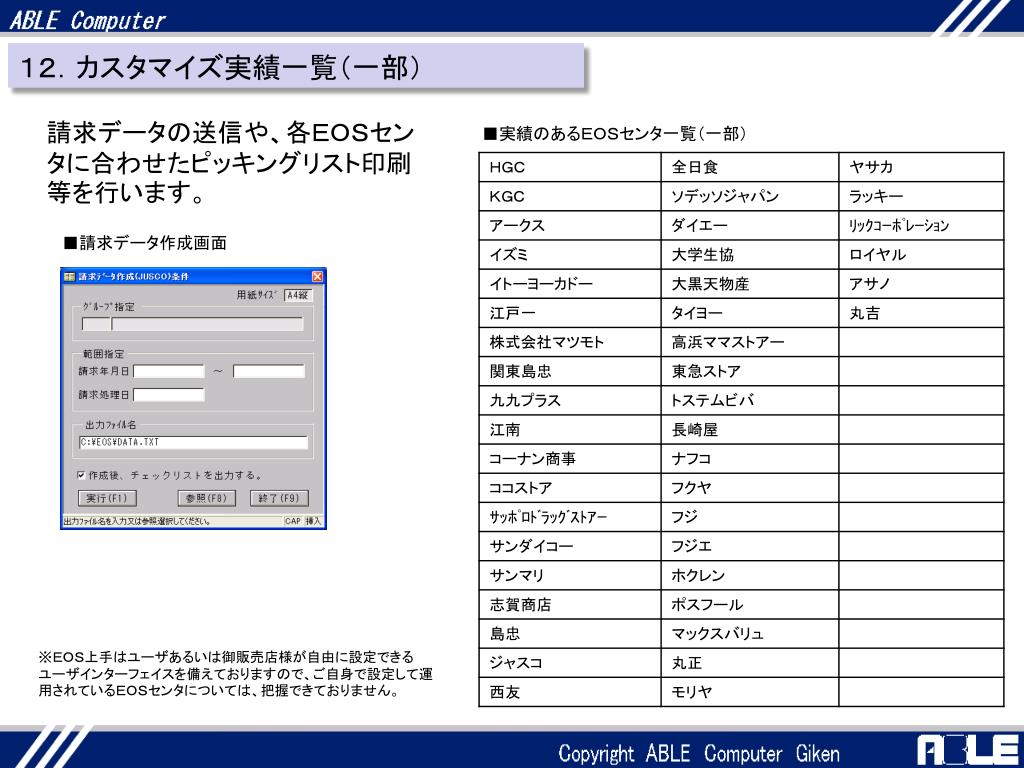Viewport: 1024px width, 768px height.
Task: Click the ABLE Computer header title
Action: (x=88, y=20)
